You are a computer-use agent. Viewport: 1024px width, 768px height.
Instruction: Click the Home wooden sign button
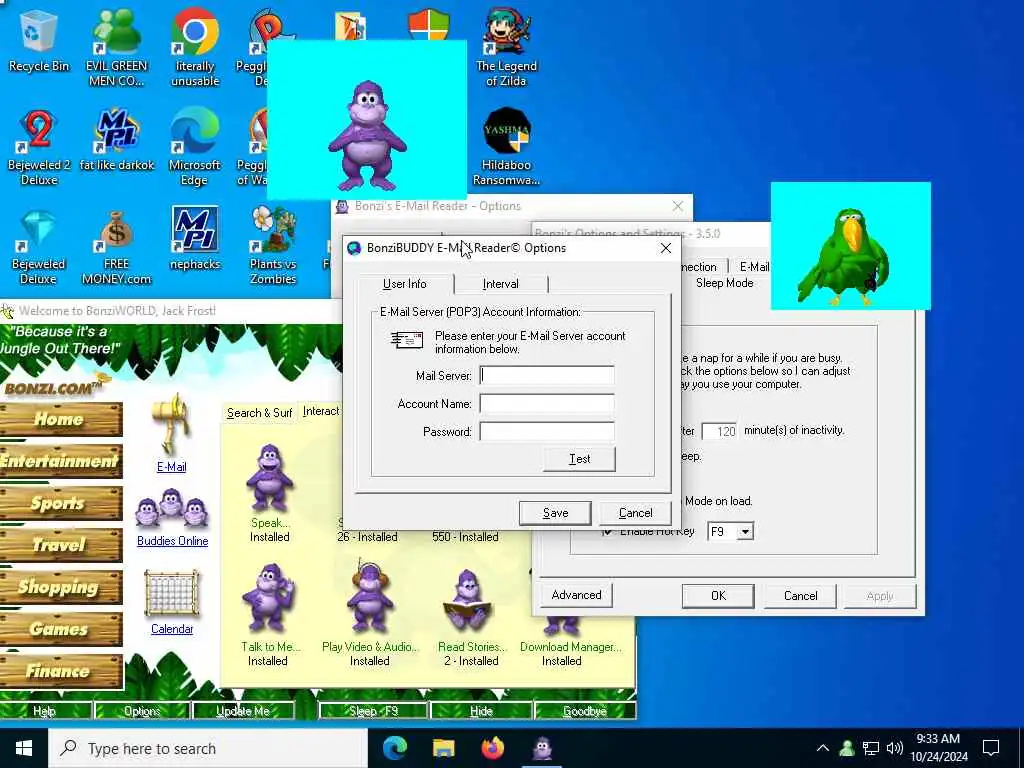click(x=61, y=419)
